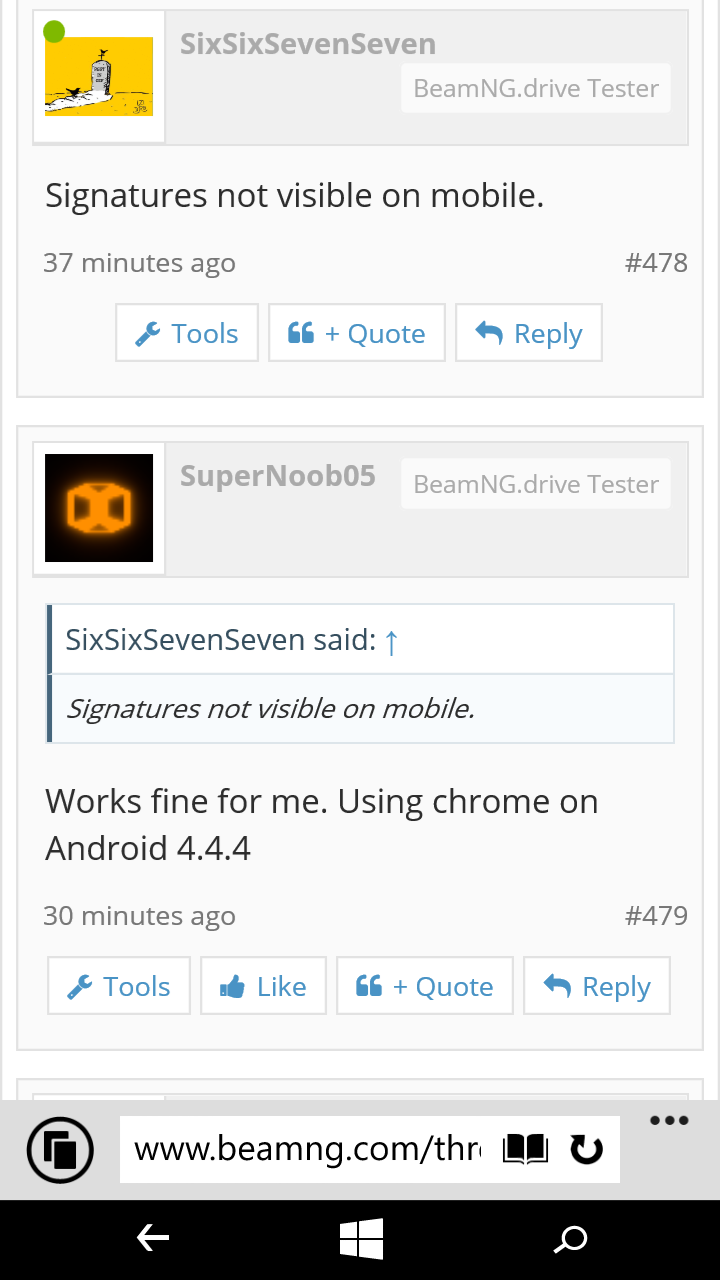Add post #478 to multi-quote
This screenshot has height=1280, width=720.
(x=357, y=333)
